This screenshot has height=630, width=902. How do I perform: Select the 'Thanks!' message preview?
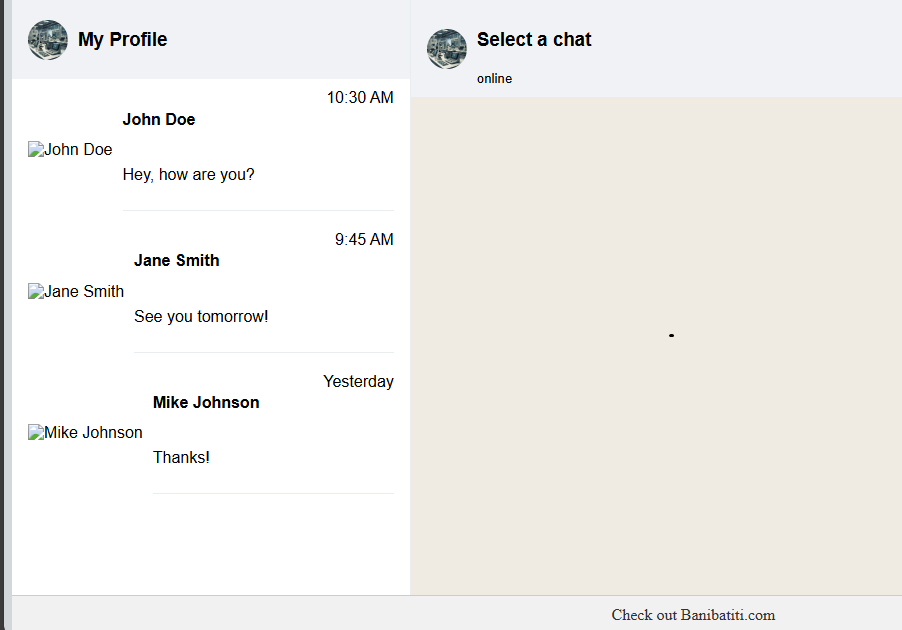pos(181,458)
